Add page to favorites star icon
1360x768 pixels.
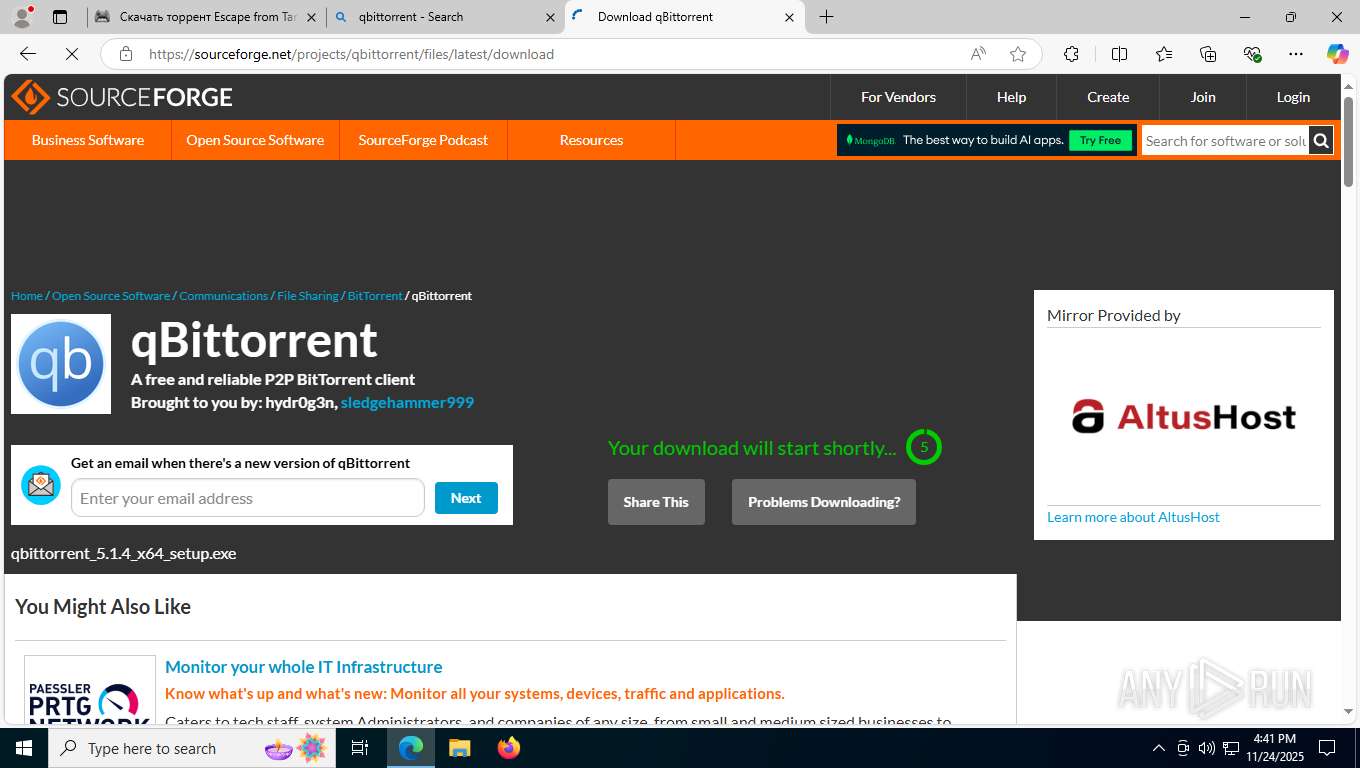point(1018,54)
